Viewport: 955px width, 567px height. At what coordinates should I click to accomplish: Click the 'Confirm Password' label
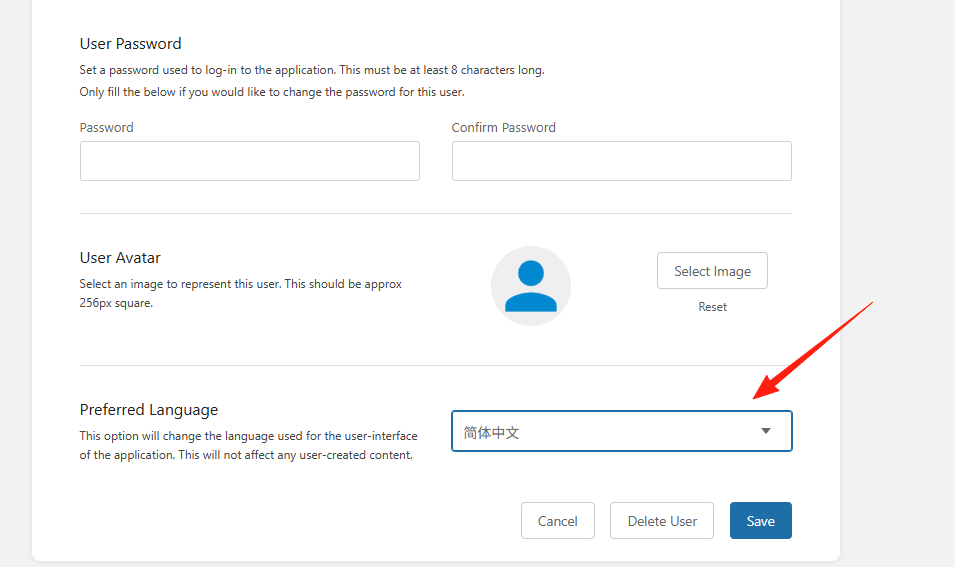tap(503, 127)
